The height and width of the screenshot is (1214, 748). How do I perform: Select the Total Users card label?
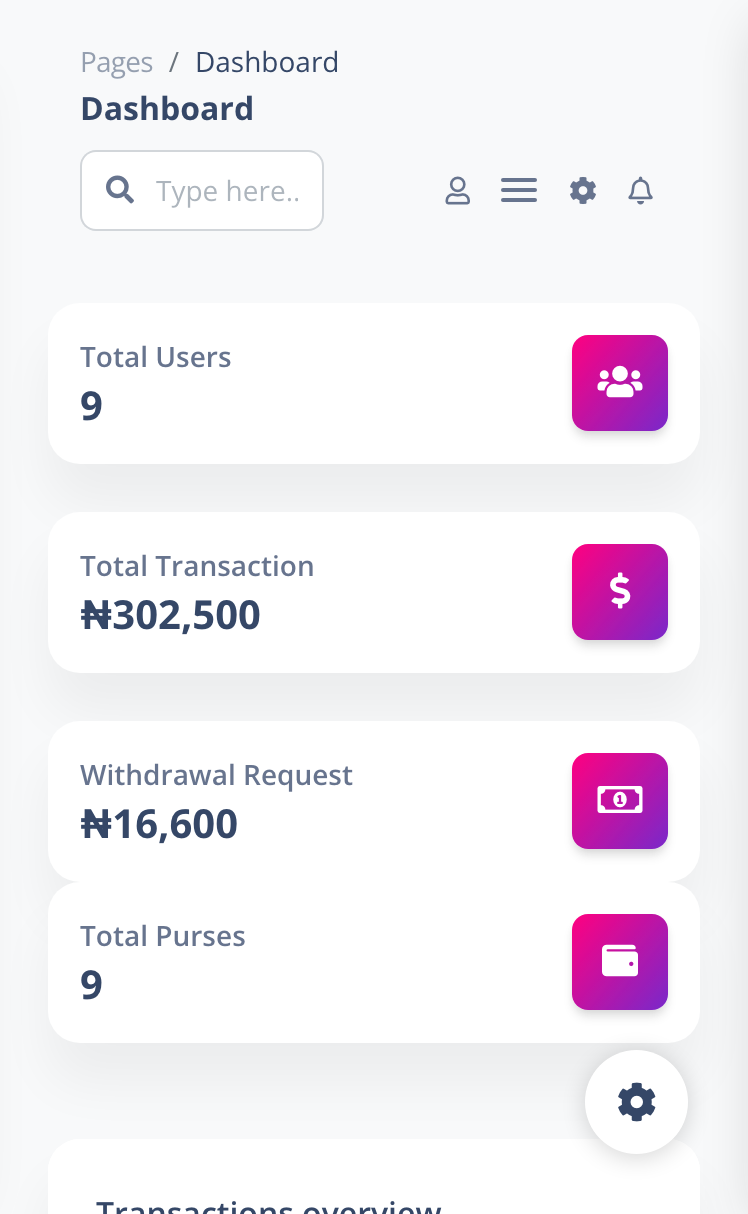(x=156, y=357)
